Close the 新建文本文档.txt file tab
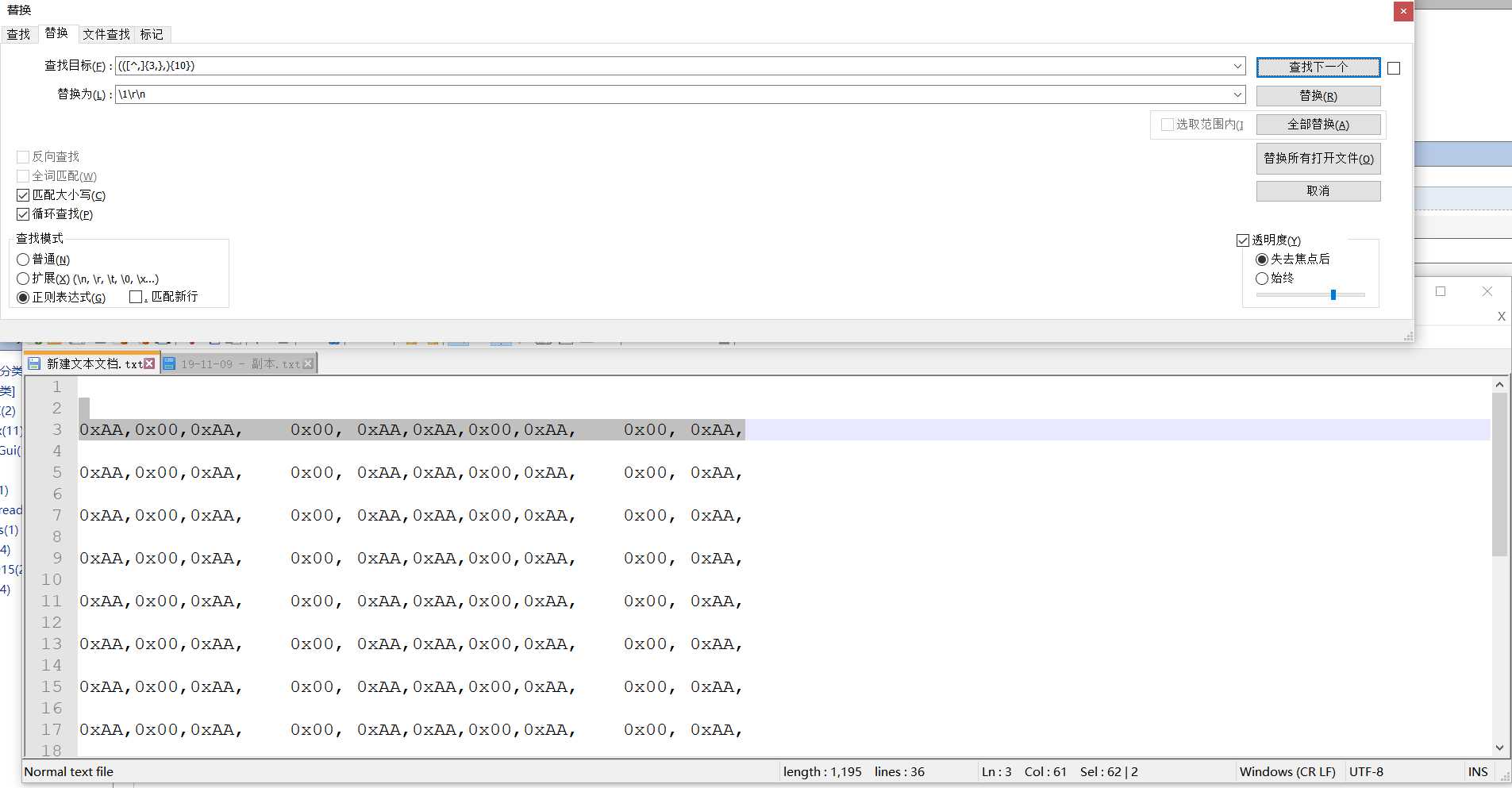 149,363
